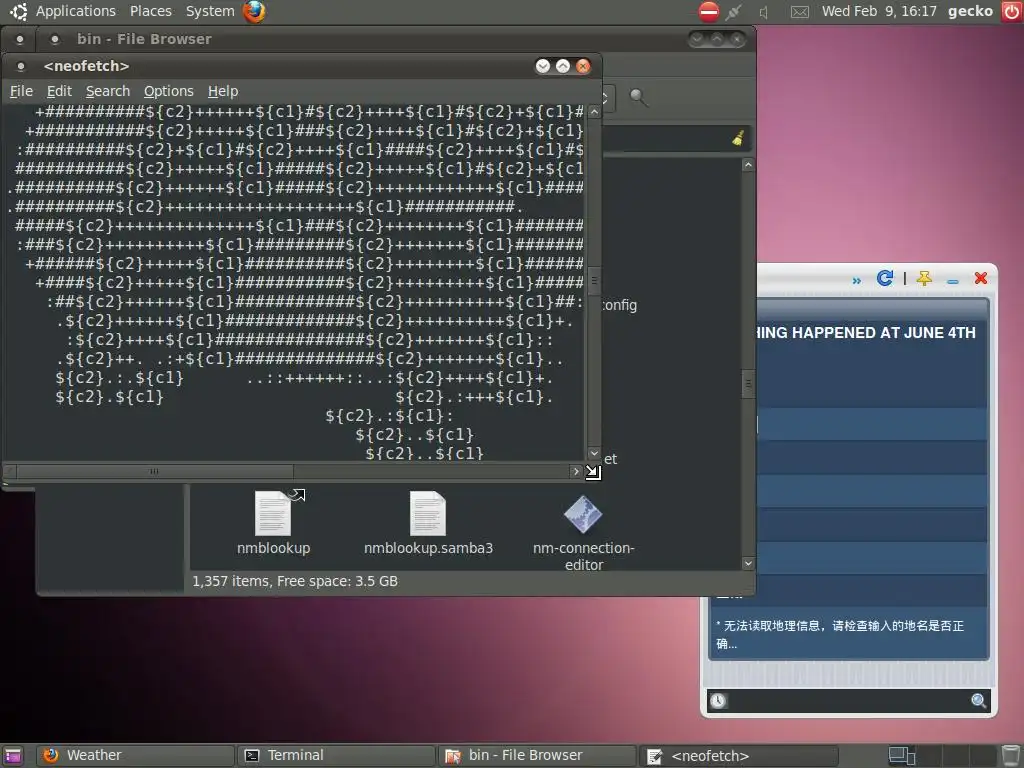
Task: Open the System menu
Action: 210,11
